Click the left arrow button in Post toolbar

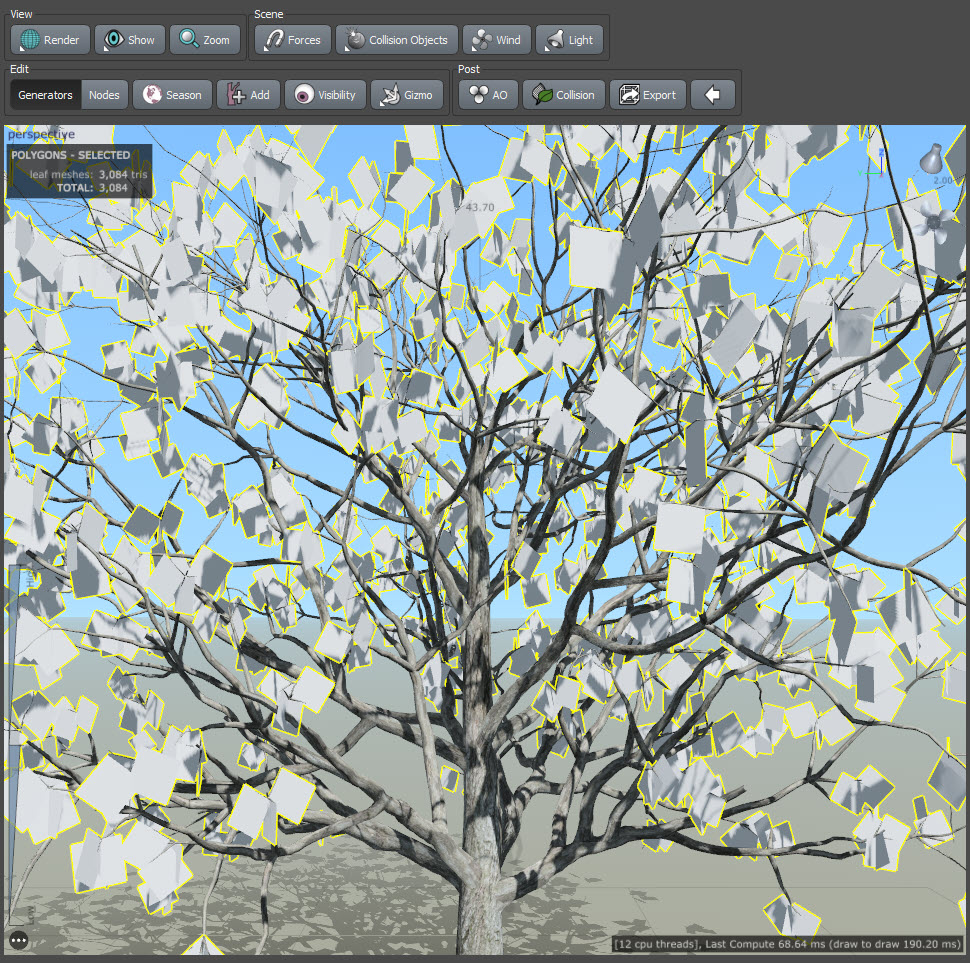[713, 95]
